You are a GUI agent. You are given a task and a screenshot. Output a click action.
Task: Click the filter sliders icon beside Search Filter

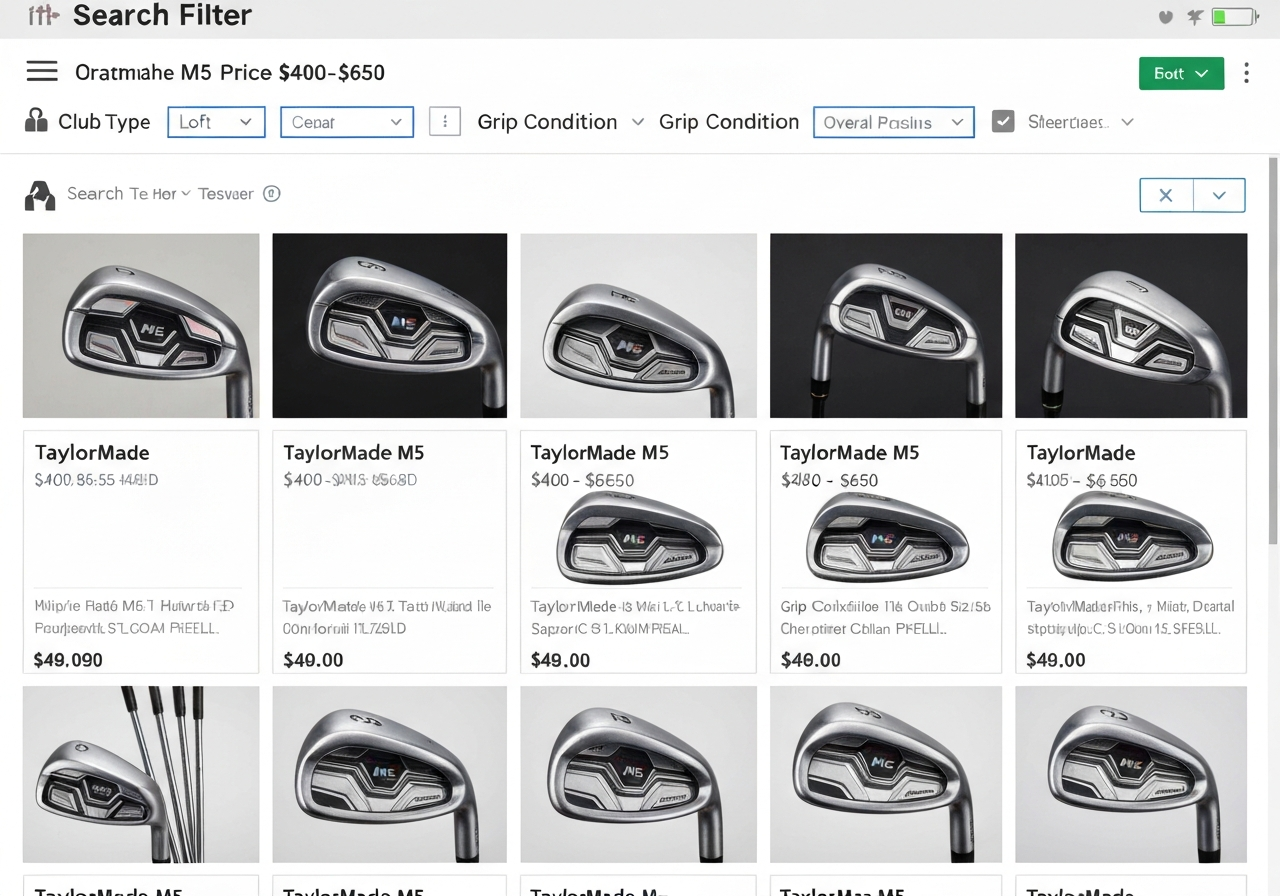point(43,15)
